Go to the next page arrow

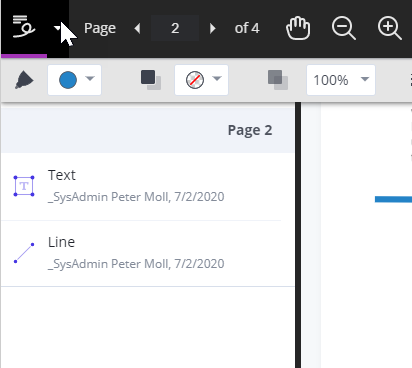pyautogui.click(x=212, y=28)
